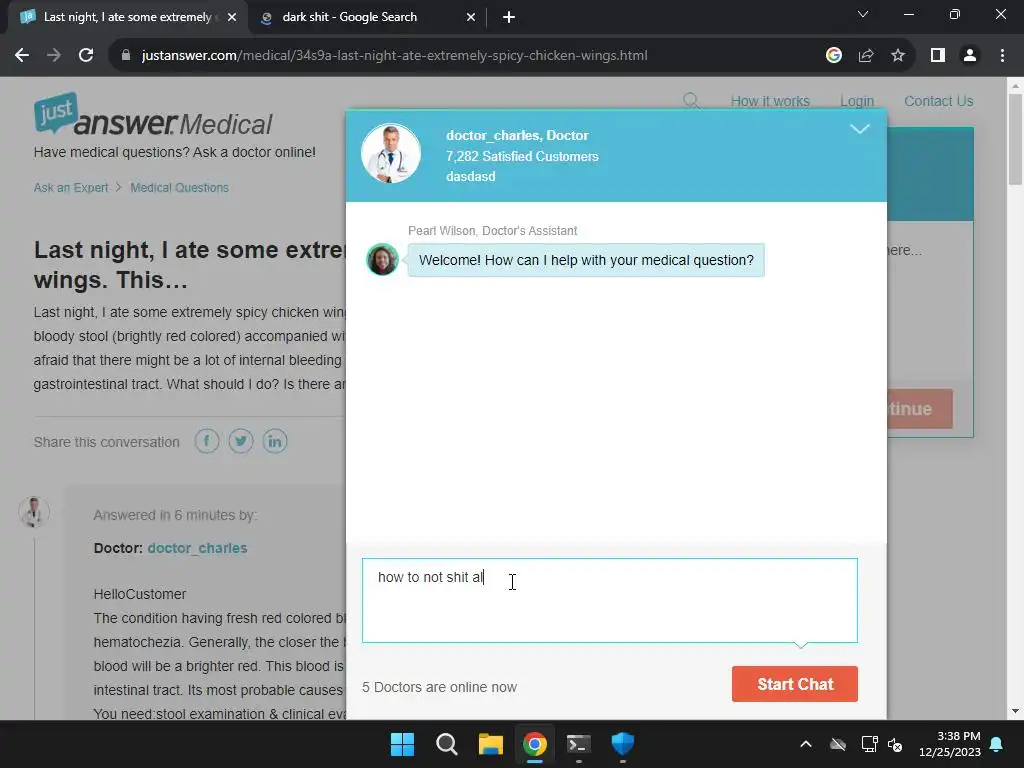Open the browser side panel

[x=938, y=56]
